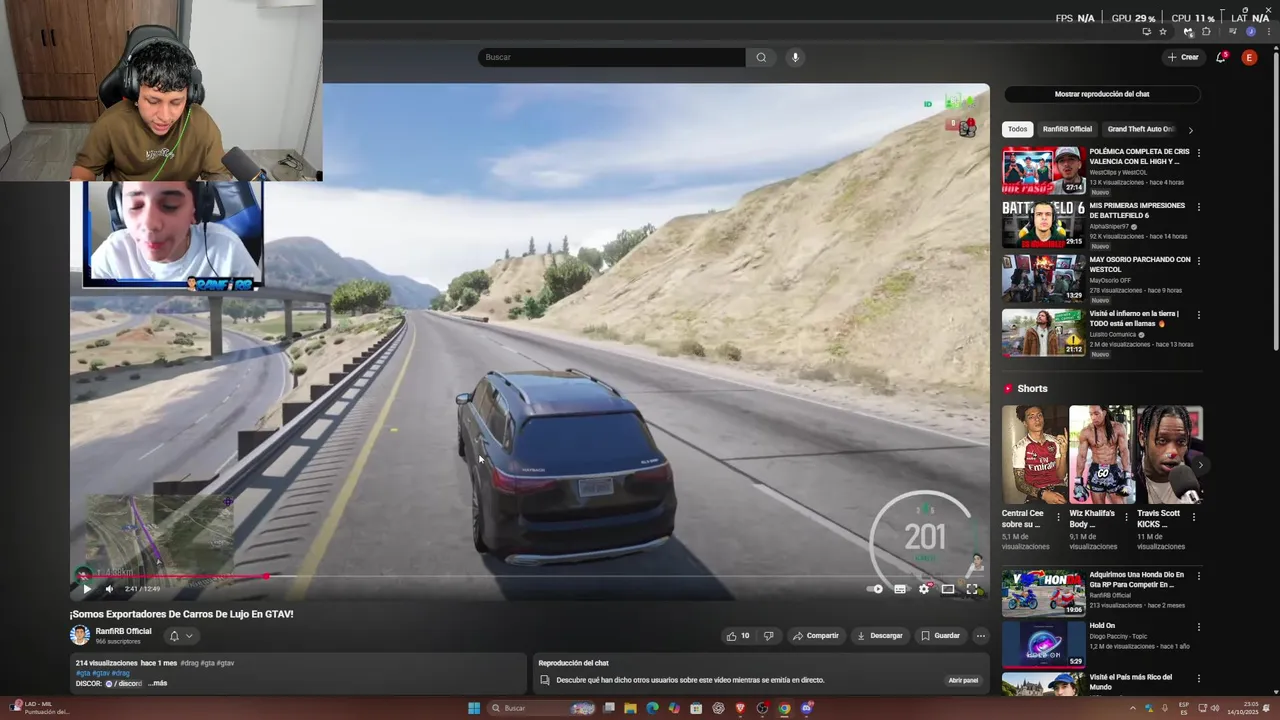Open the Polémica completa de Cris Valencia thumbnail
The width and height of the screenshot is (1280, 720).
point(1043,171)
